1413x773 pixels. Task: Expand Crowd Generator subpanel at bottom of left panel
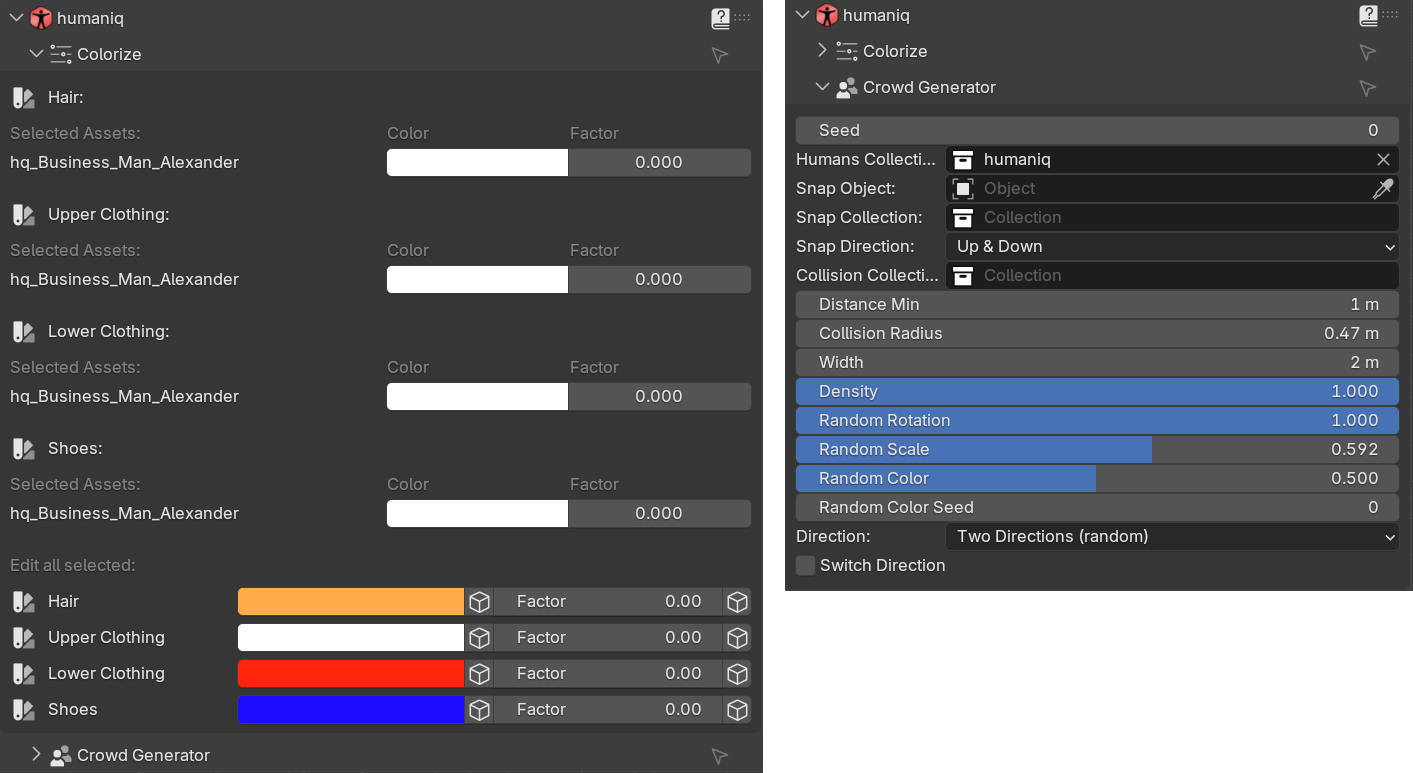point(36,754)
